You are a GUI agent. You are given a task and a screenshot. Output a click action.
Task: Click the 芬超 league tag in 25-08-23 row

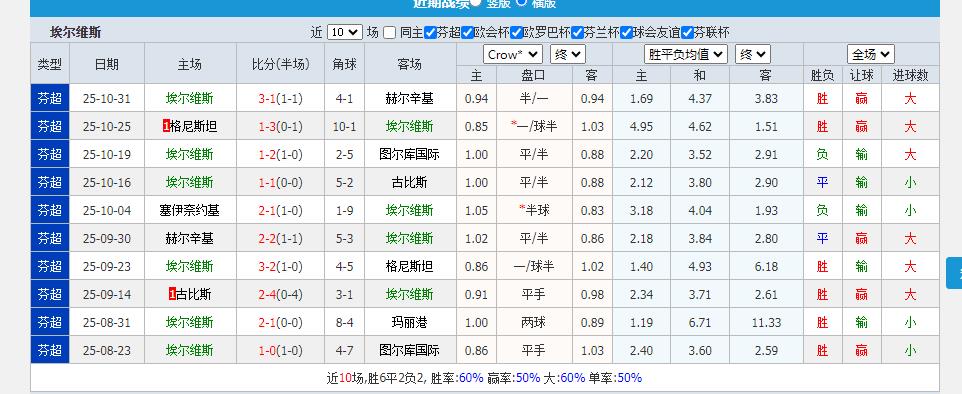50,350
